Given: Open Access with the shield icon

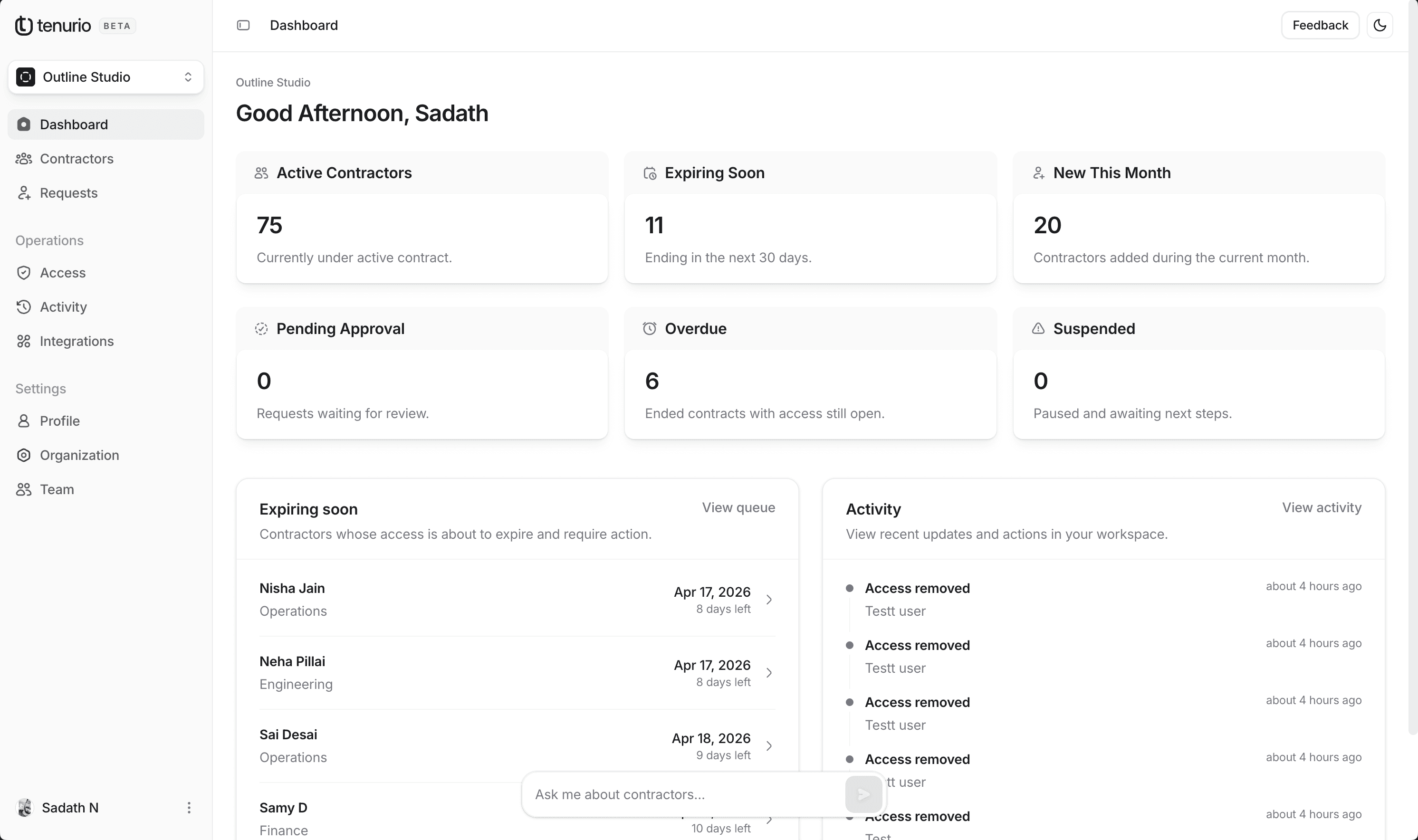Looking at the screenshot, I should (24, 273).
